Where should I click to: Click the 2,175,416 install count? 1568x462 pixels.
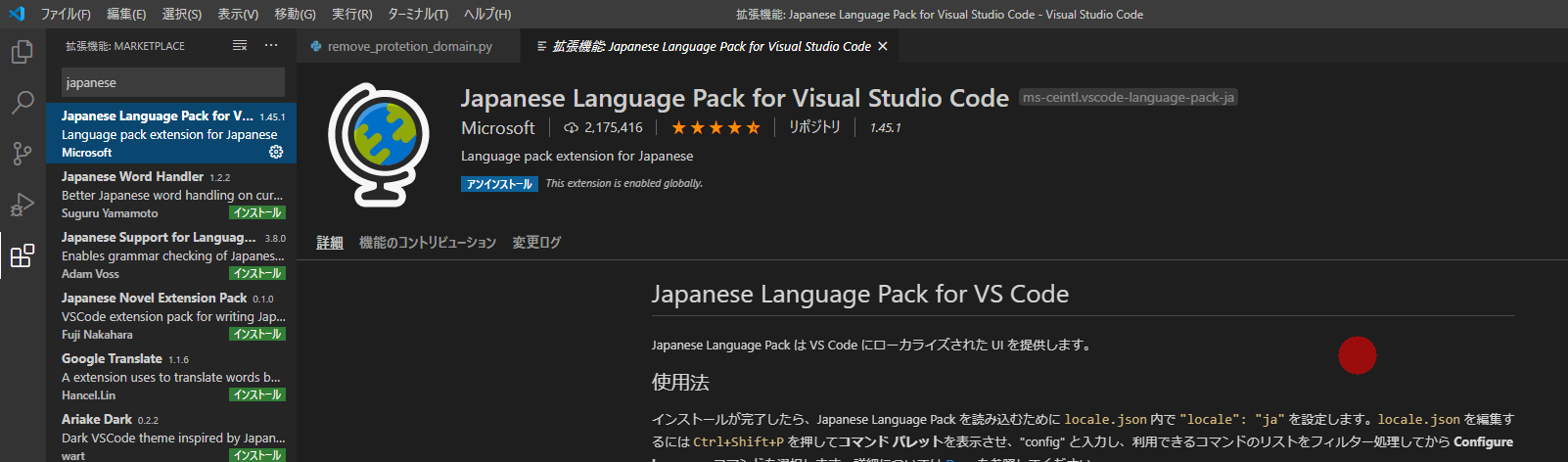point(614,127)
